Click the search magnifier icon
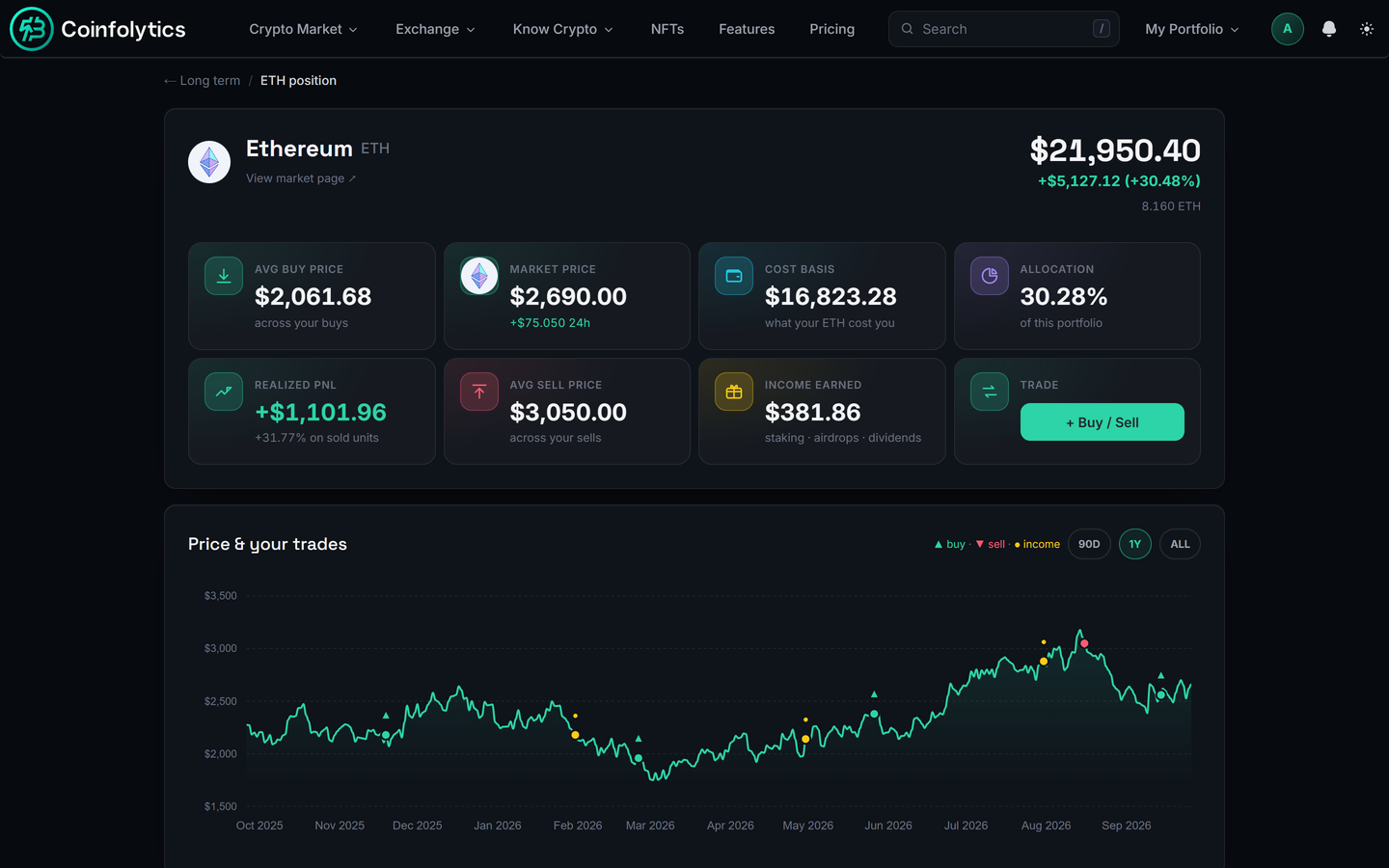1389x868 pixels. [x=907, y=29]
